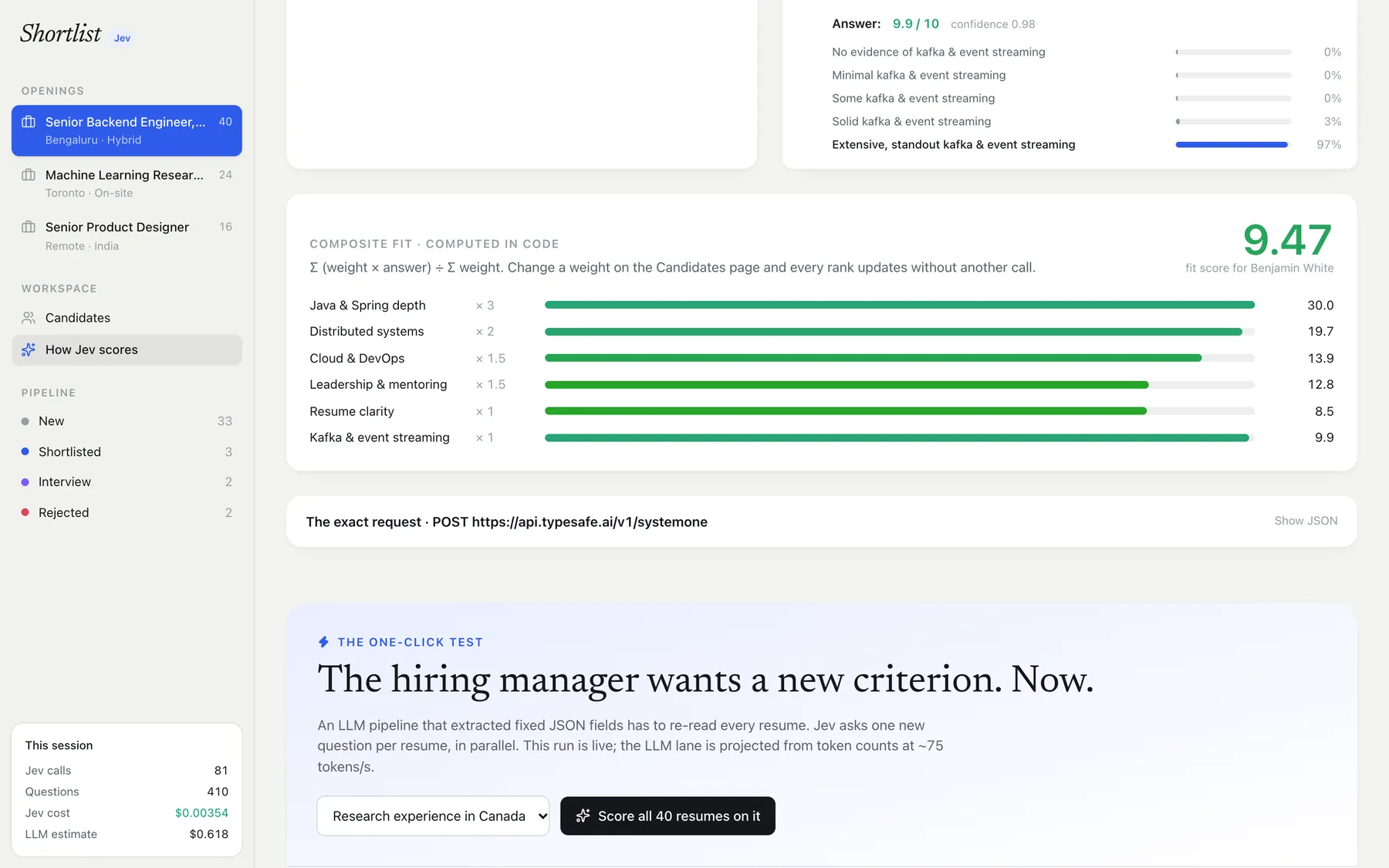This screenshot has height=868, width=1389.
Task: Click the 9.47 composite fit score
Action: (1287, 239)
